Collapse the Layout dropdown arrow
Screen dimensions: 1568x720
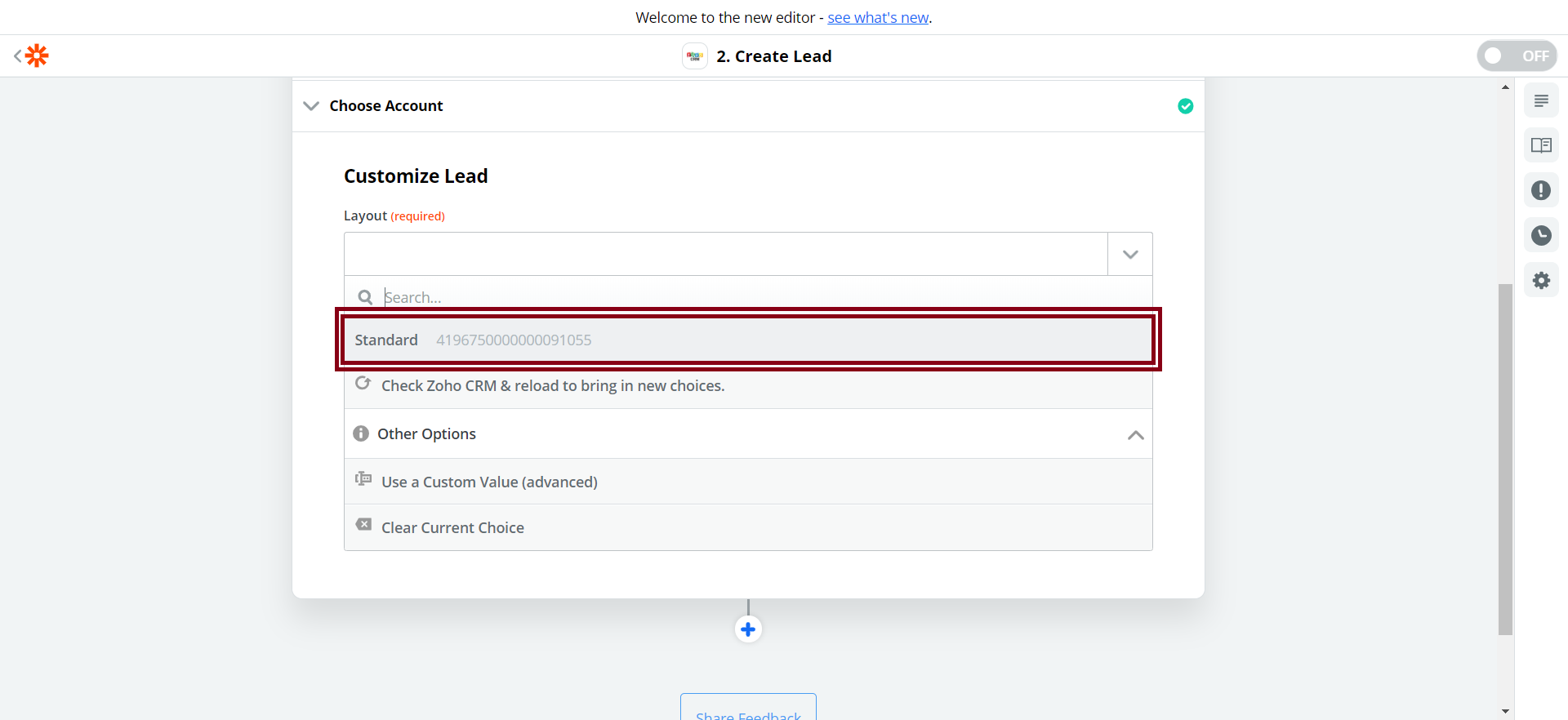[x=1129, y=255]
